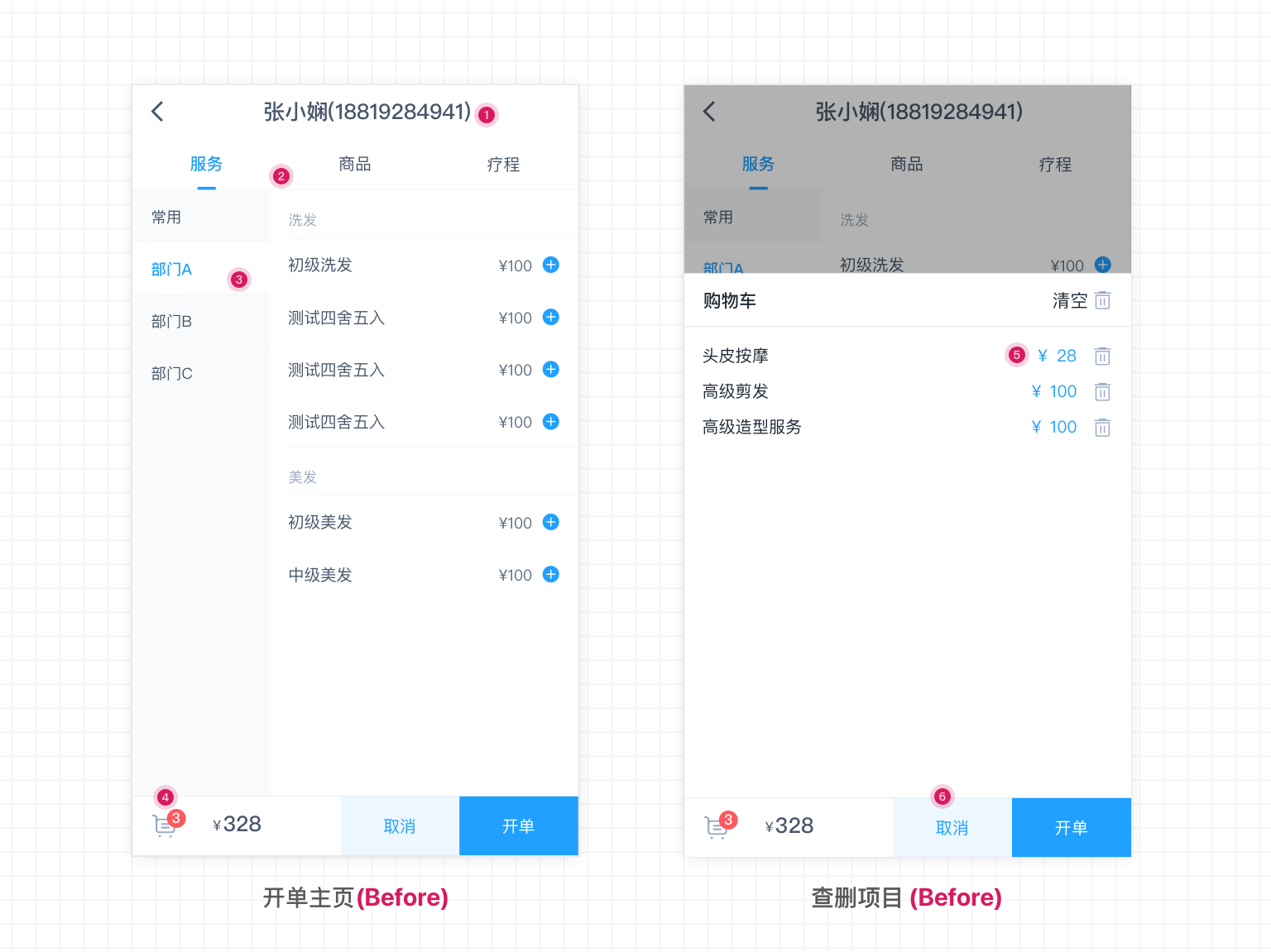Click ¥328 total on right screen
1271x952 pixels.
789,825
